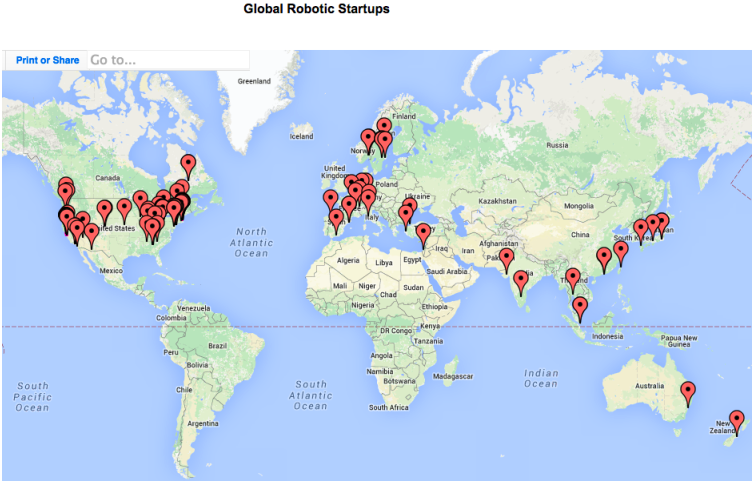This screenshot has width=753, height=484.
Task: Click the 'Indonesia' label
Action: click(x=607, y=336)
